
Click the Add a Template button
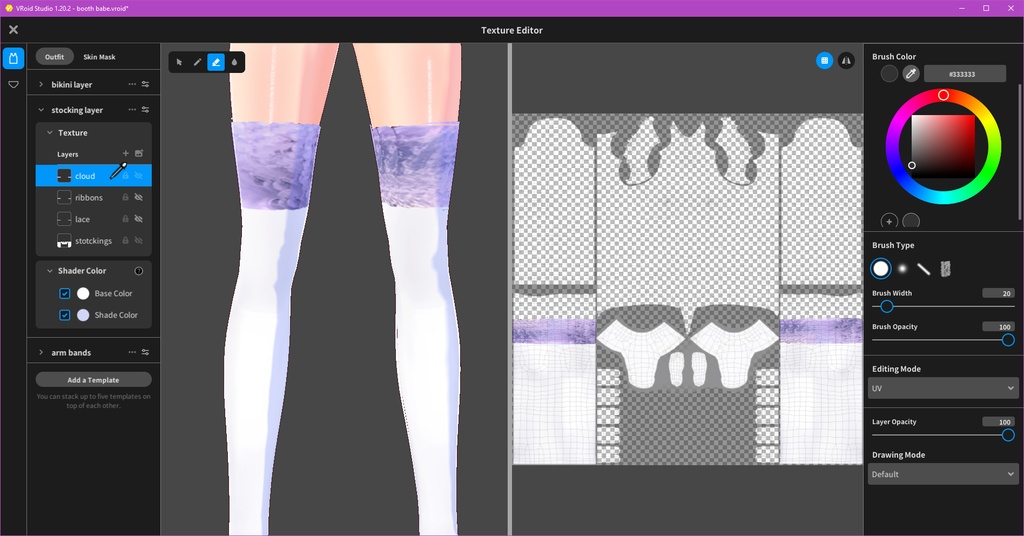point(93,379)
